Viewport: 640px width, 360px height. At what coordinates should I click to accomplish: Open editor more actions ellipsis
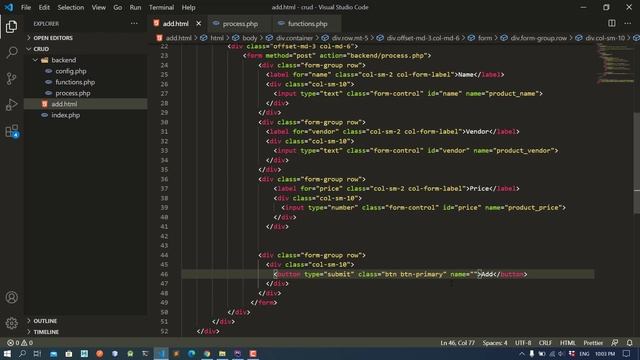(627, 23)
